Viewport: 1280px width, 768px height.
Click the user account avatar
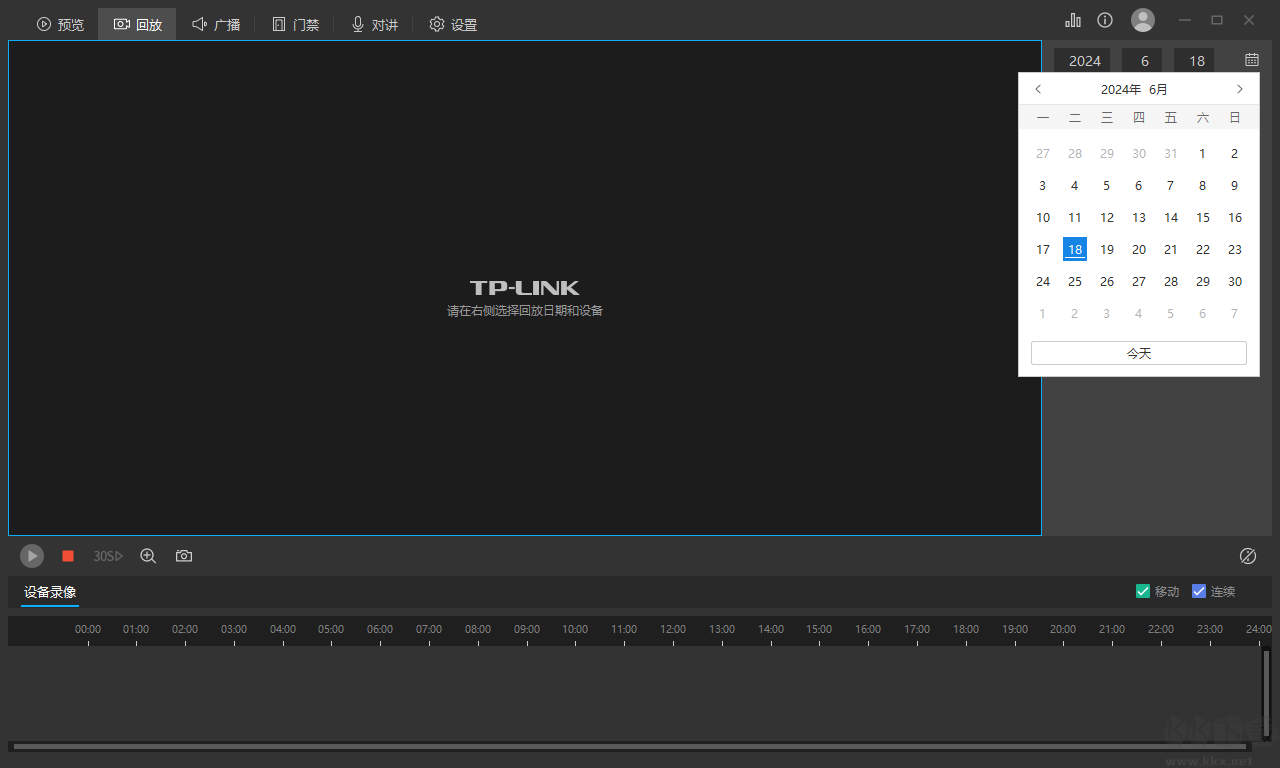coord(1142,20)
